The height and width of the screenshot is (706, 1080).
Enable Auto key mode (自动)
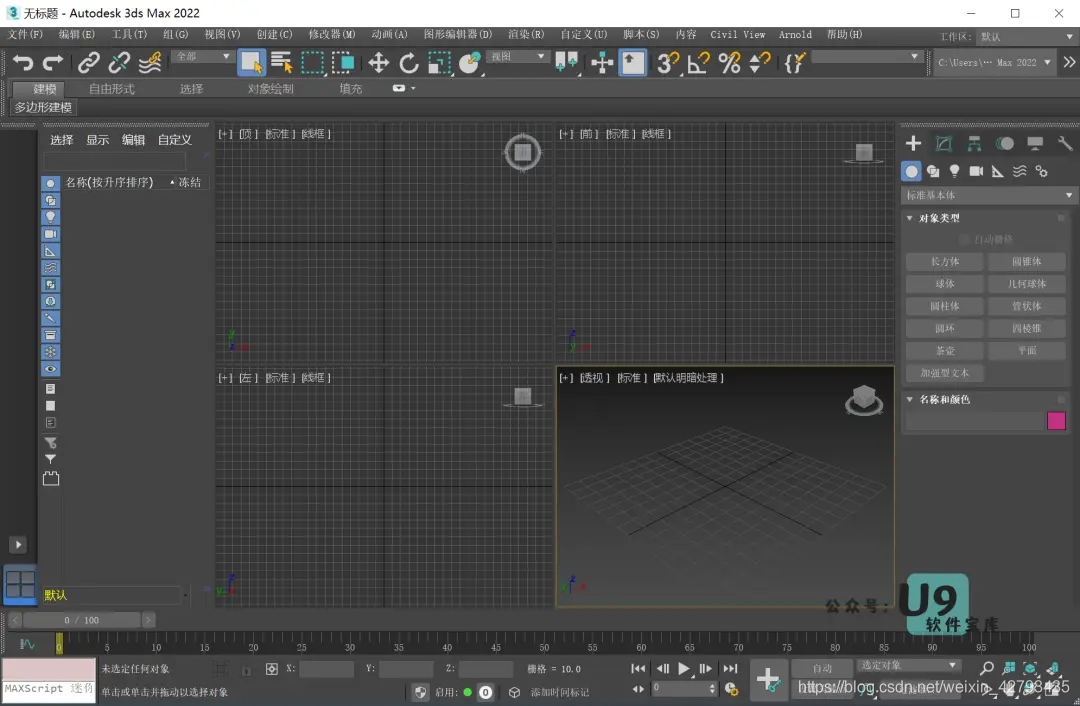822,668
